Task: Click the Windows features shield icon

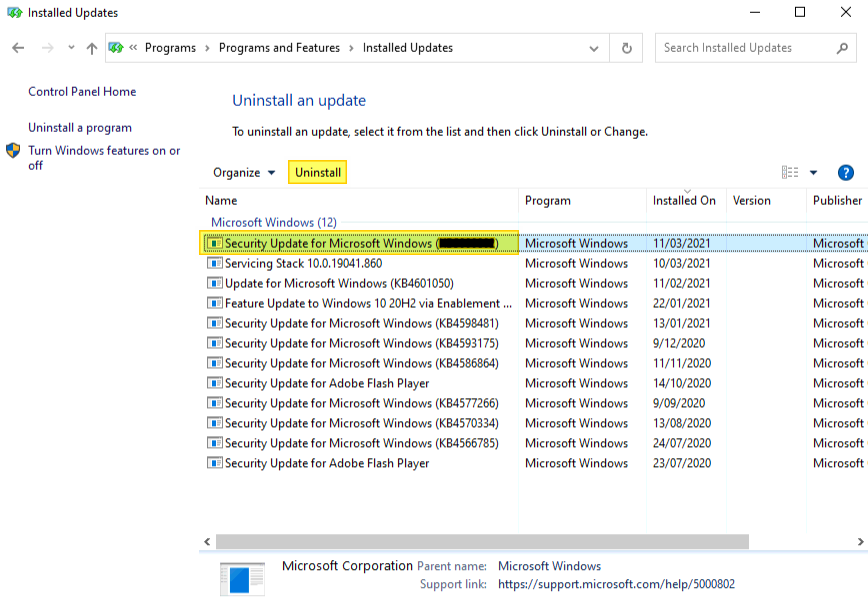Action: [13, 151]
